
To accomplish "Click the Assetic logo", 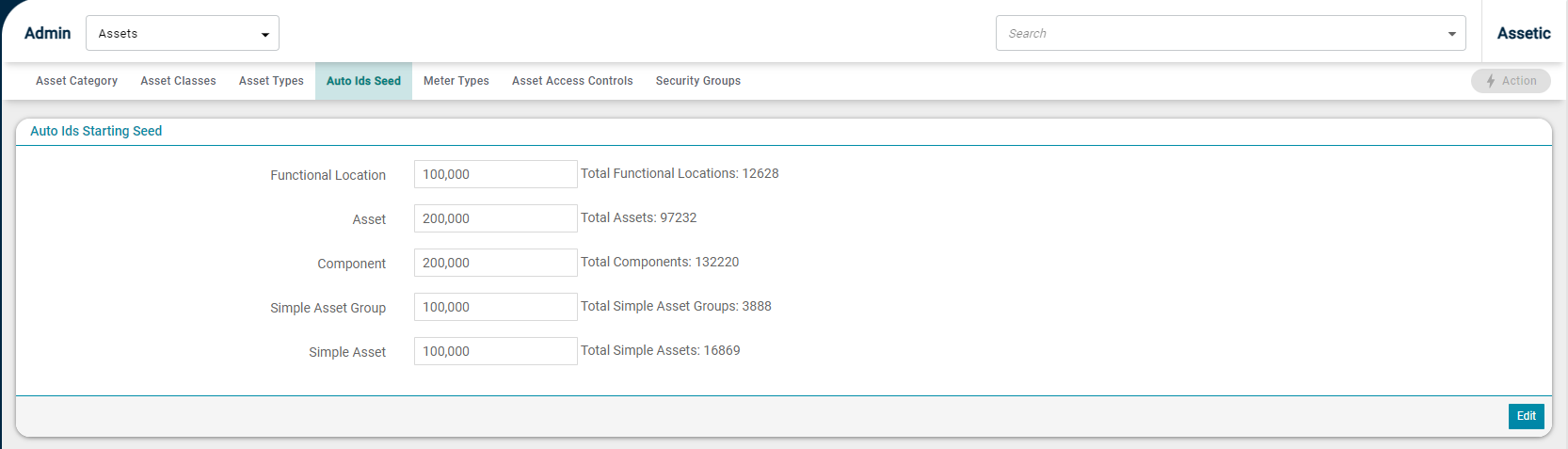I will (1524, 33).
